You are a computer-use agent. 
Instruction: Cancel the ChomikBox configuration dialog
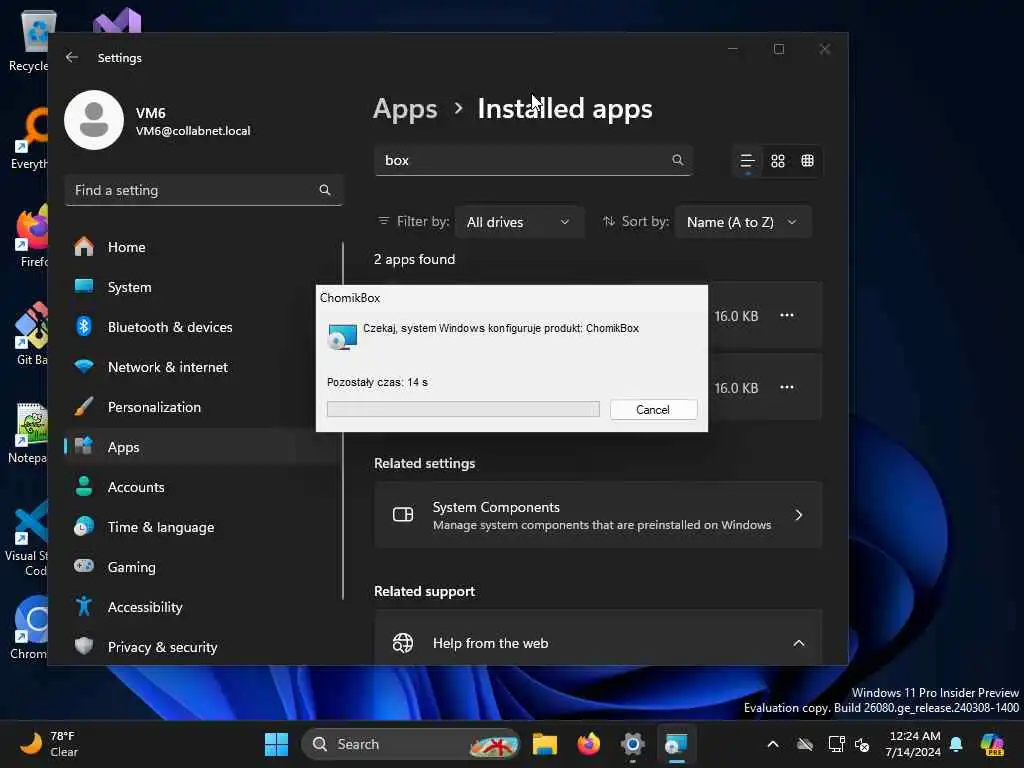pyautogui.click(x=653, y=409)
